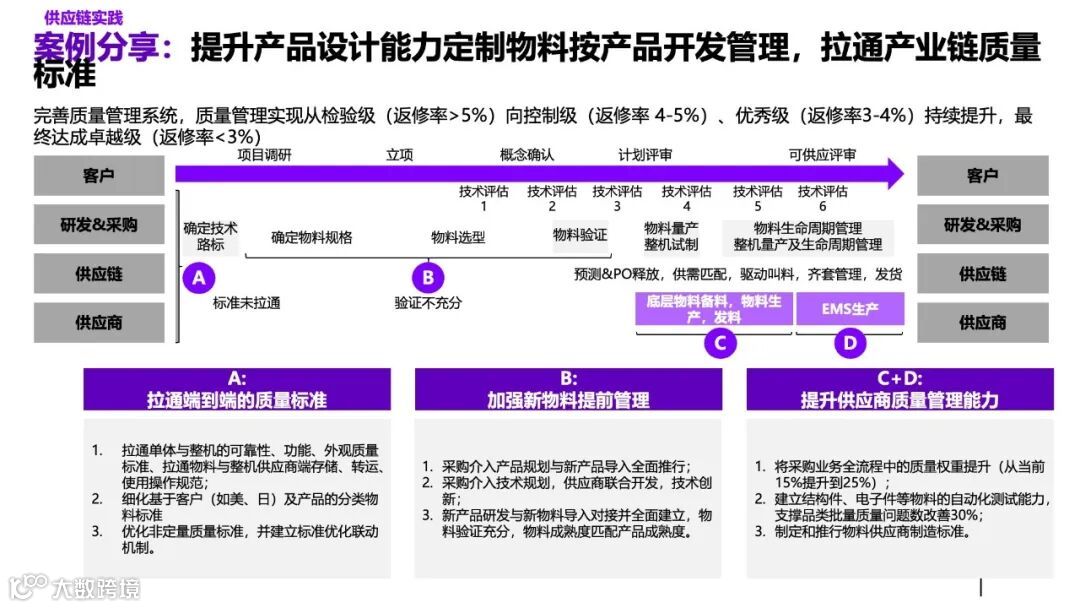
Task: Click the '验证不充分' issue label
Action: coord(428,303)
